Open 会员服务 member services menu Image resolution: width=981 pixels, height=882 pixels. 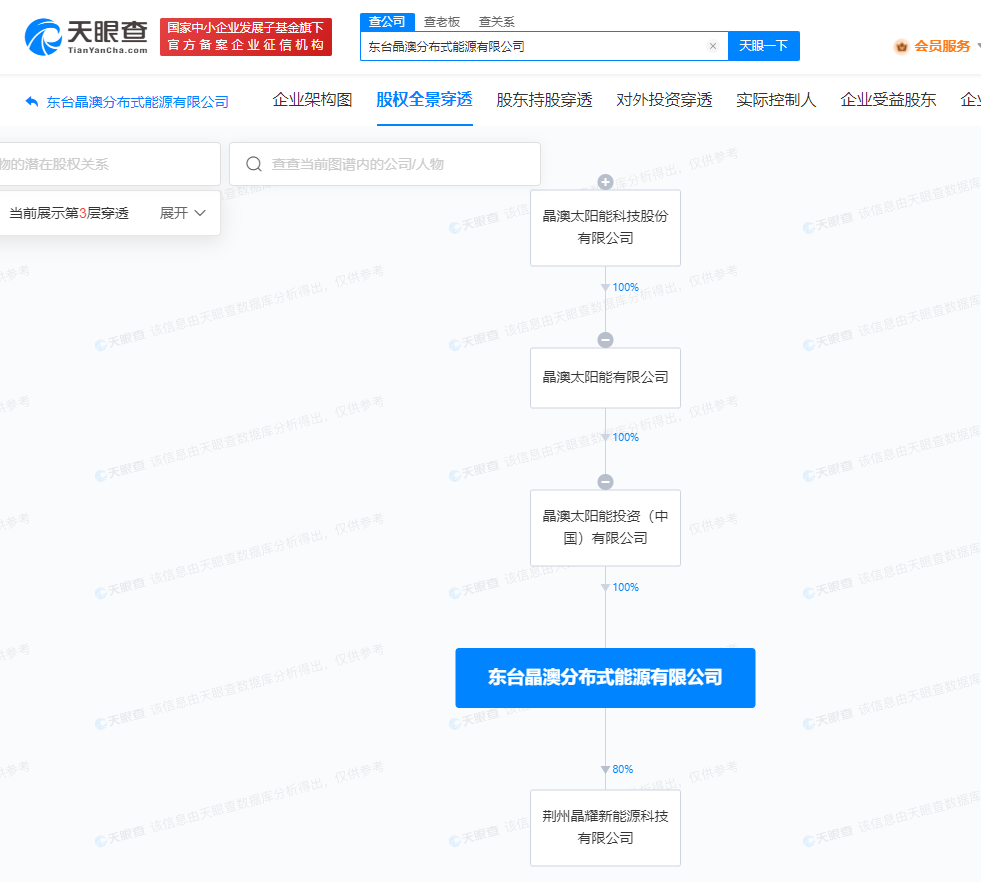point(942,46)
